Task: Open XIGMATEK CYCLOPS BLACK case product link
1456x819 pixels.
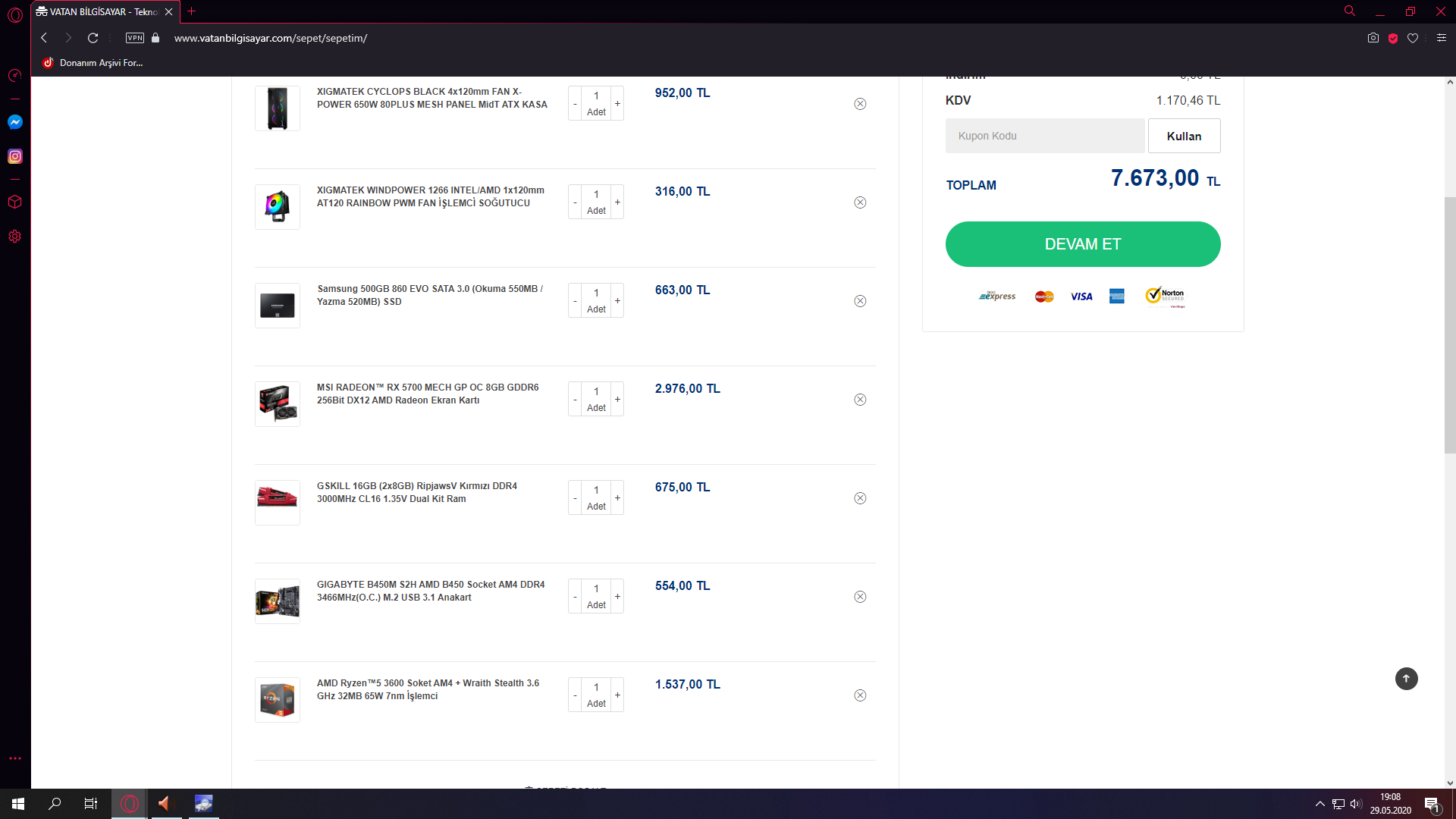Action: coord(431,98)
